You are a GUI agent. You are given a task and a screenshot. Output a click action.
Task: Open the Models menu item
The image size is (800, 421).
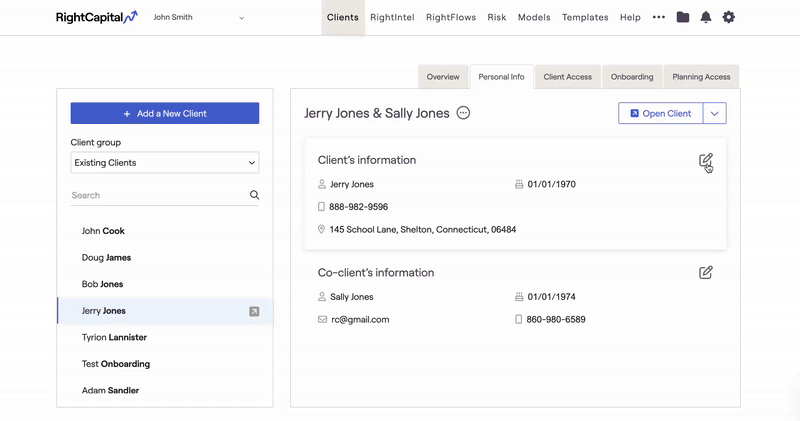pos(534,17)
